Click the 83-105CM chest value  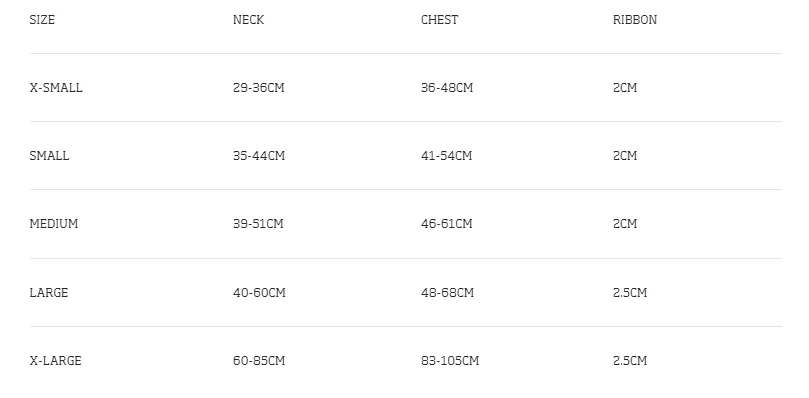tap(450, 361)
